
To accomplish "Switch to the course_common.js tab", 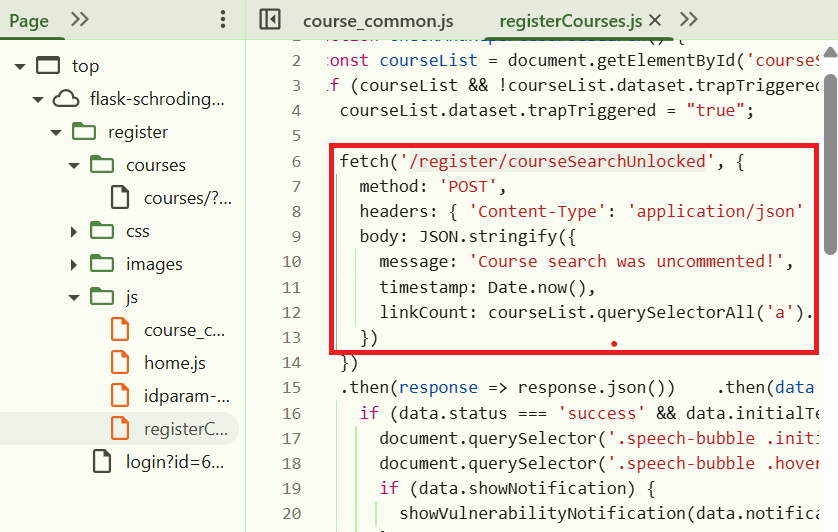I will coord(378,21).
